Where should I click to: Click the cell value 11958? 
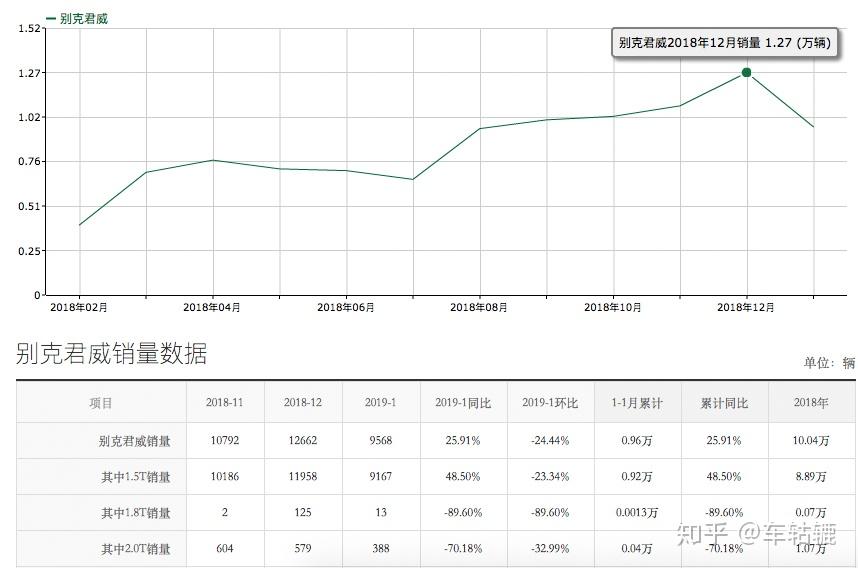303,477
